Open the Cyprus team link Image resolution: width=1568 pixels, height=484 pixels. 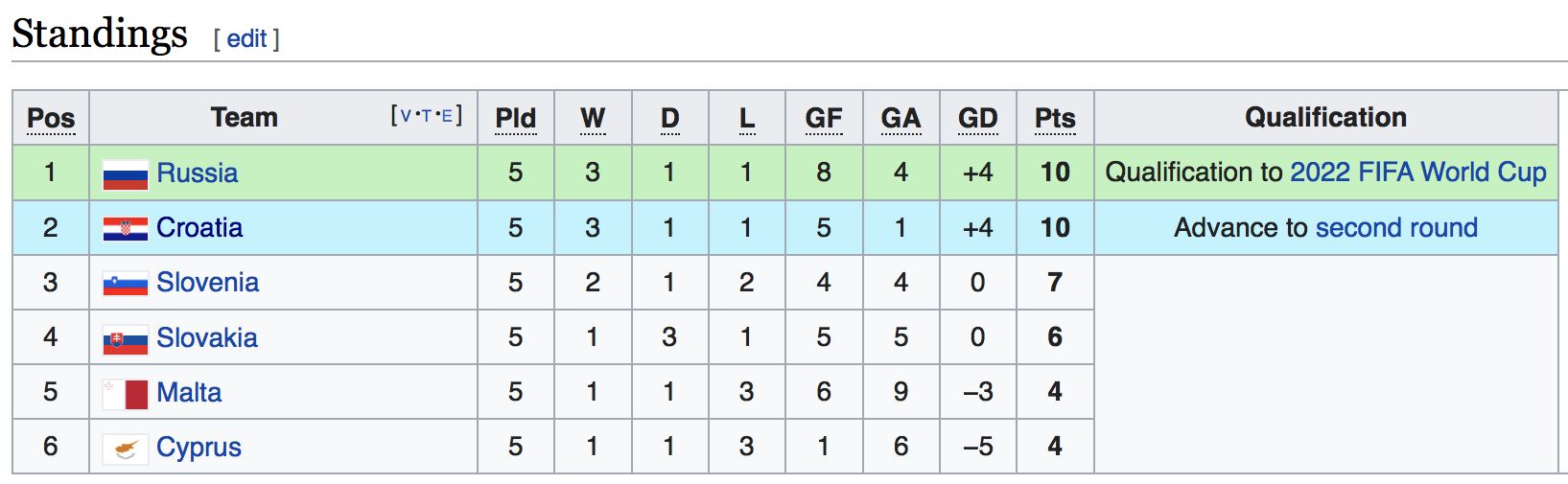pyautogui.click(x=199, y=448)
